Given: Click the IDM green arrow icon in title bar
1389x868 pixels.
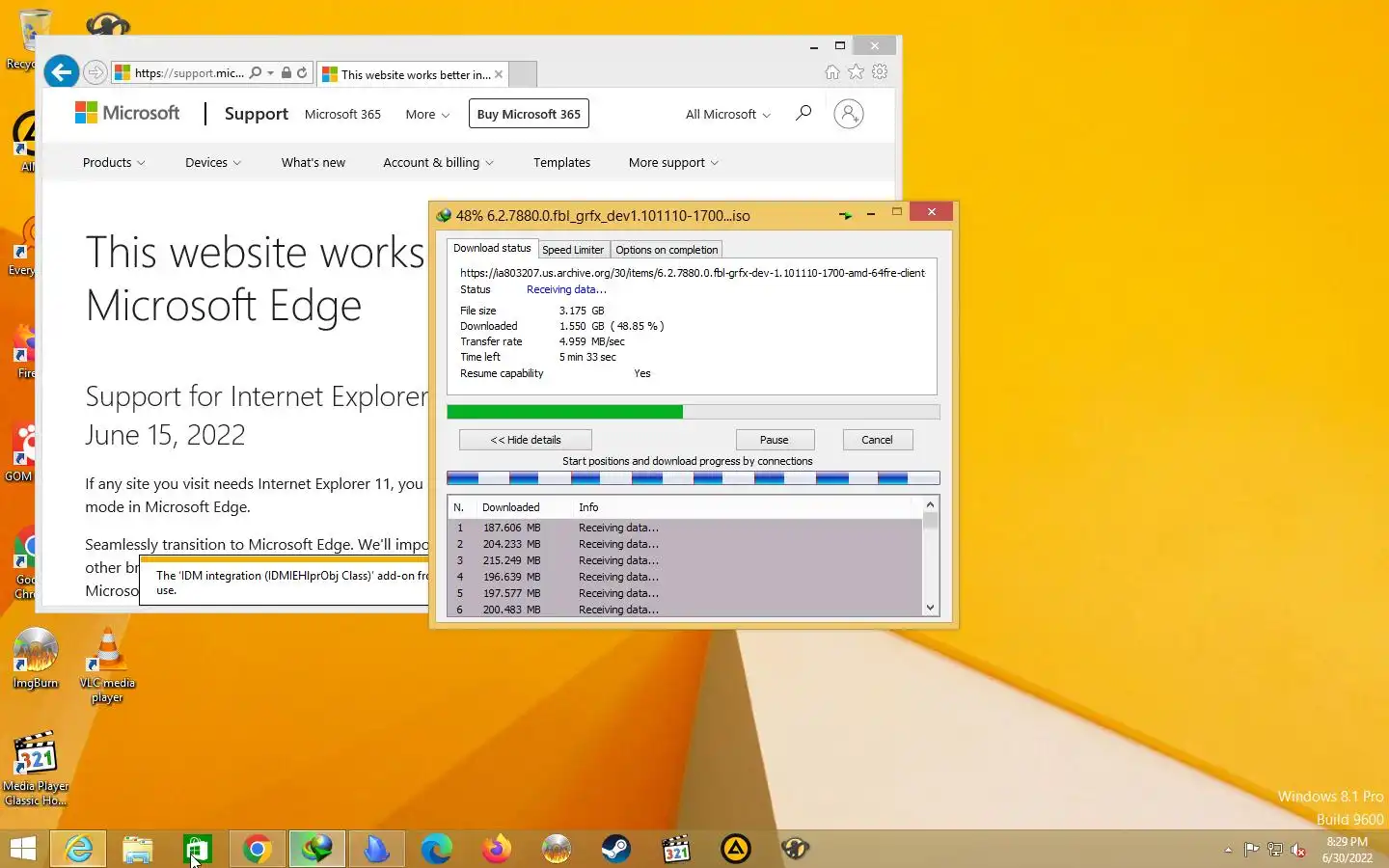Looking at the screenshot, I should point(846,215).
